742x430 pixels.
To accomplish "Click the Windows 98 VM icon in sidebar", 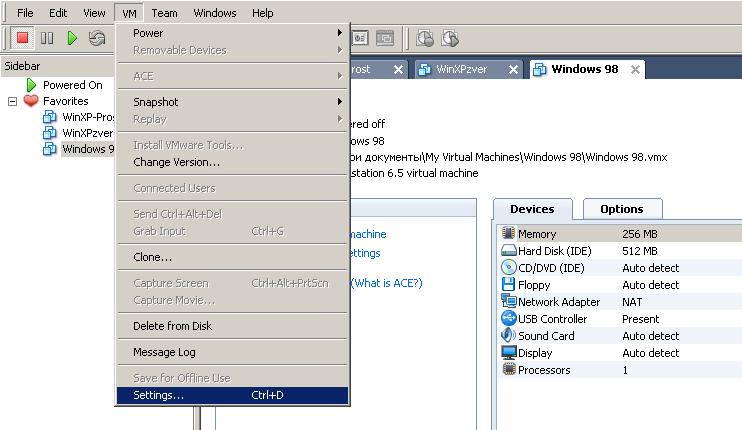I will pos(50,149).
